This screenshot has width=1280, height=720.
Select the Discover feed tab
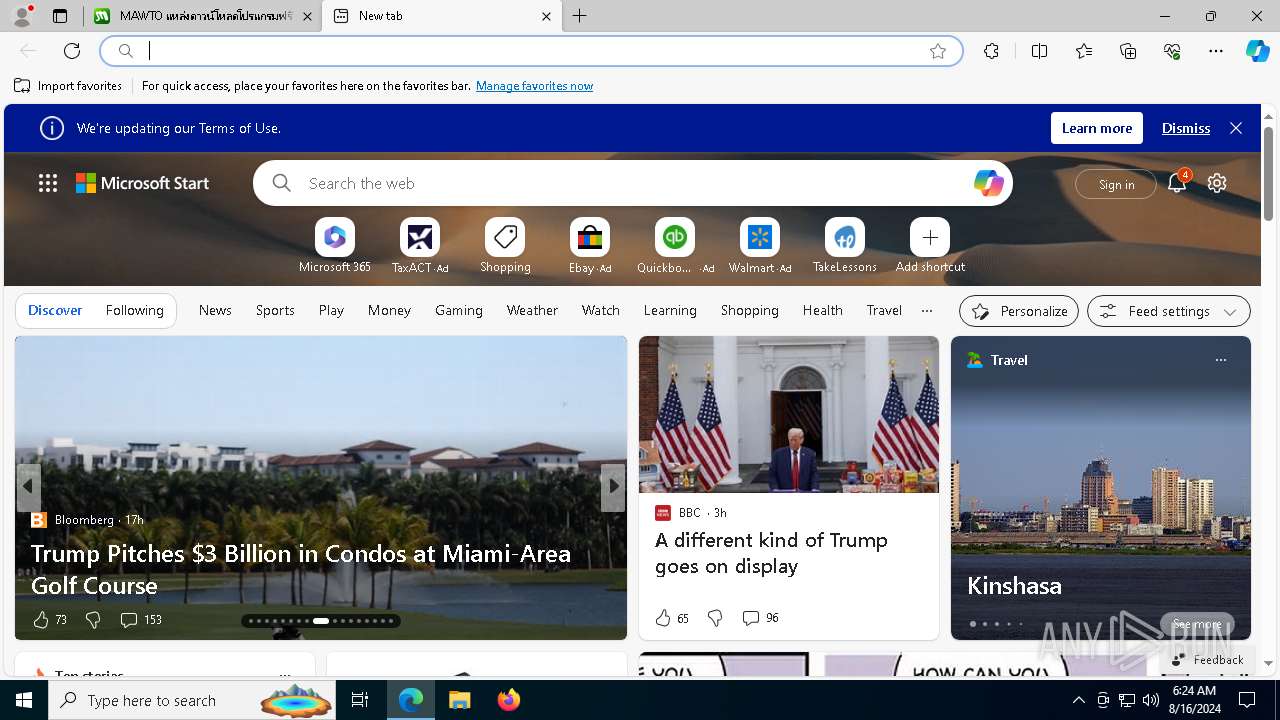[55, 310]
